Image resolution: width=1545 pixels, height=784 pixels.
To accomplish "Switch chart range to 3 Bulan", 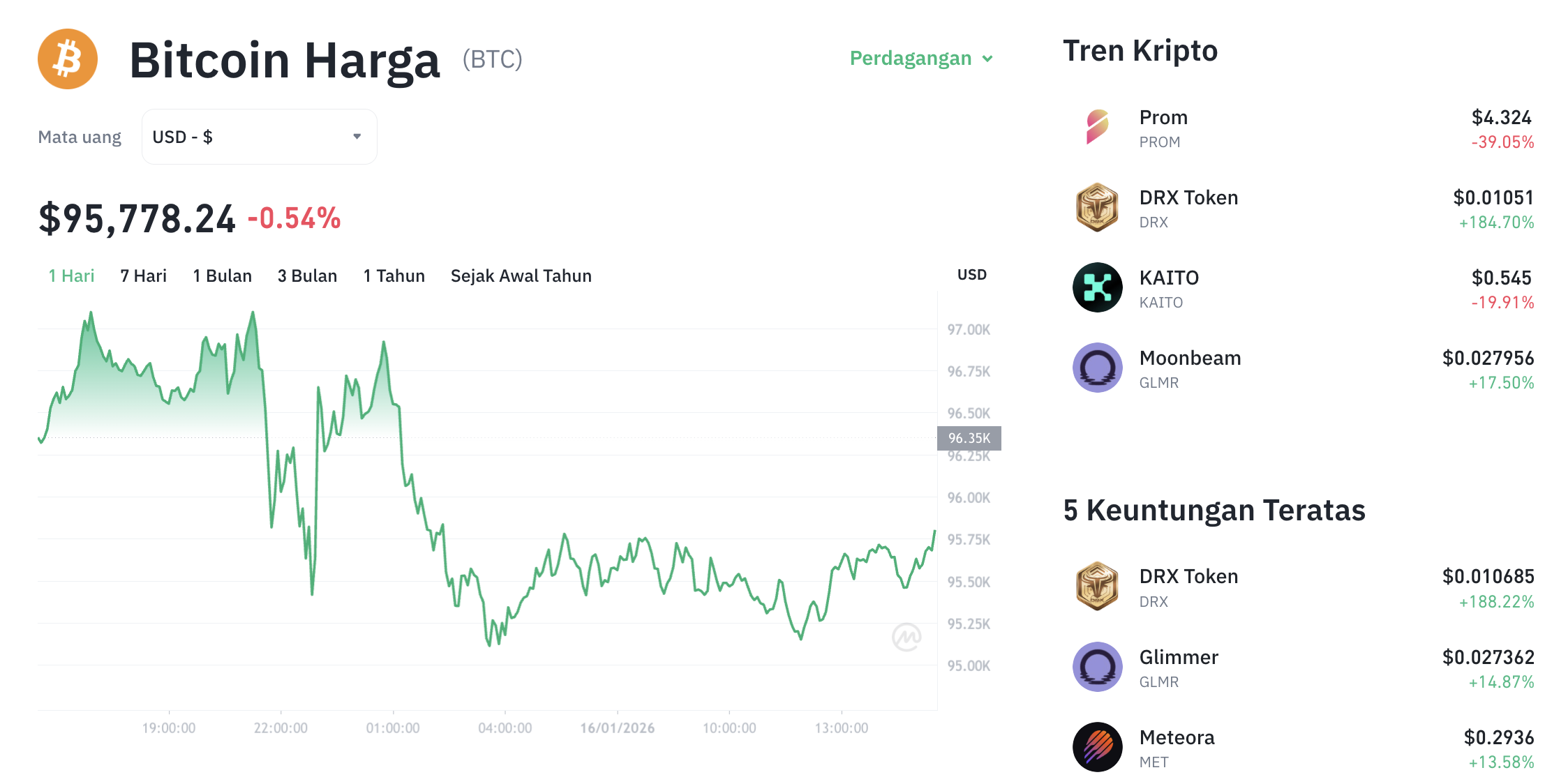I will click(x=307, y=276).
